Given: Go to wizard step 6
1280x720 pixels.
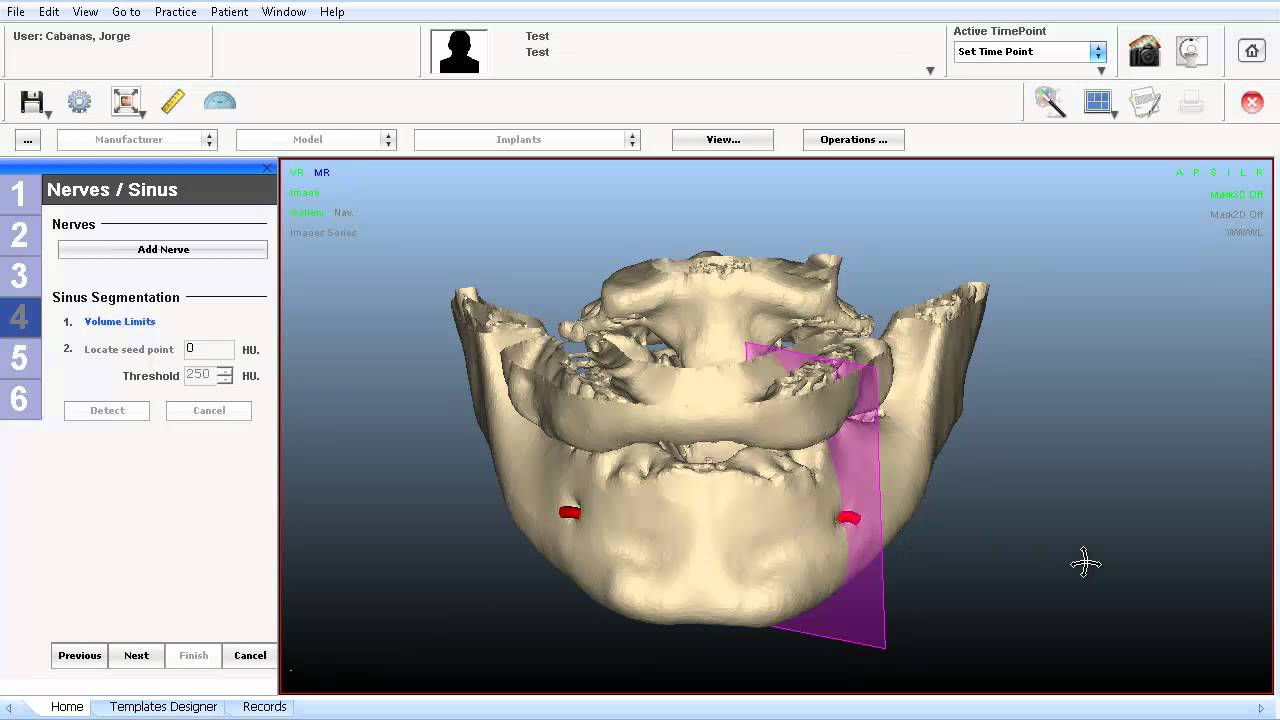Looking at the screenshot, I should point(20,400).
